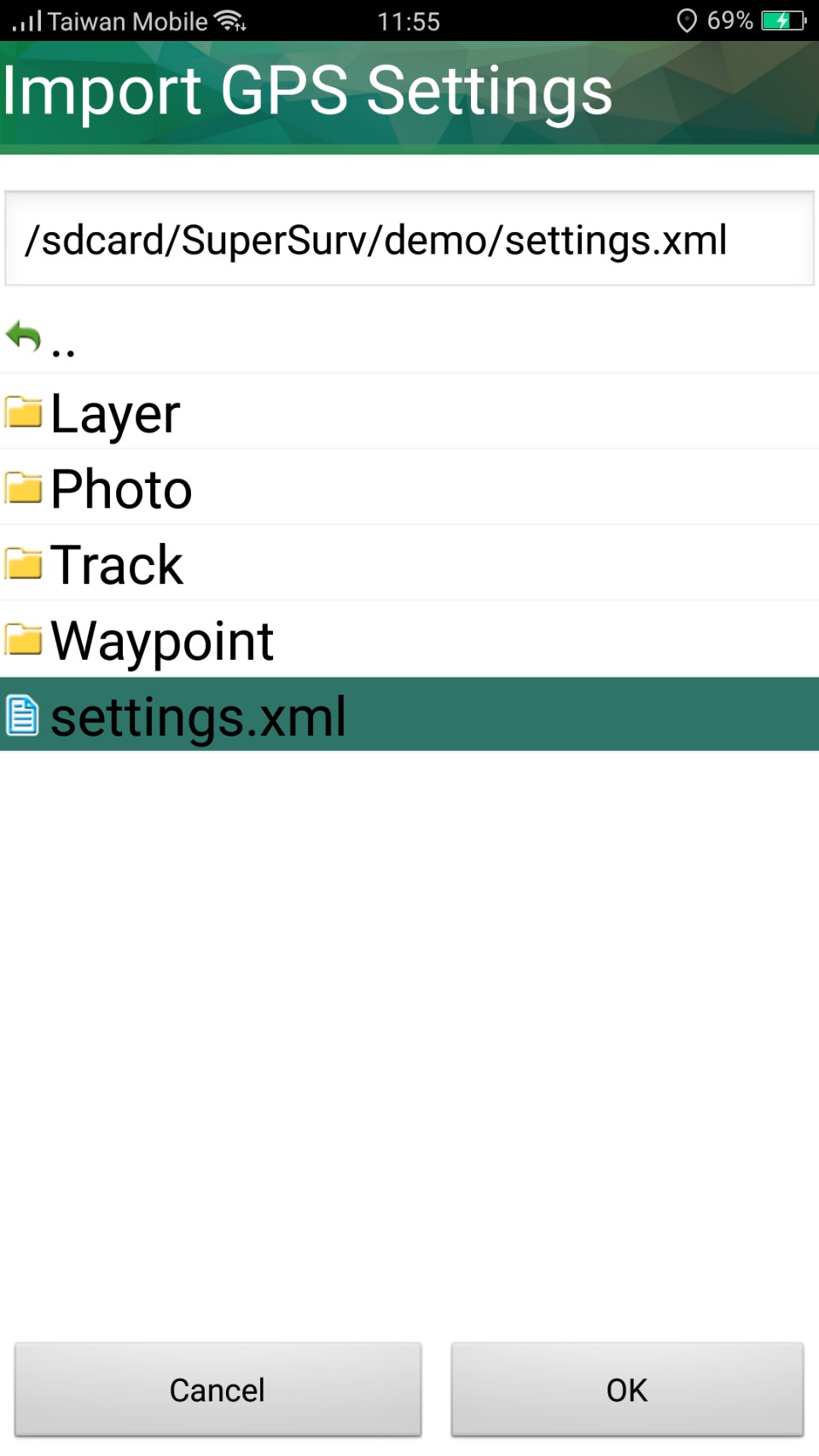Cancel the GPS settings import
This screenshot has width=819, height=1456.
(x=218, y=1389)
